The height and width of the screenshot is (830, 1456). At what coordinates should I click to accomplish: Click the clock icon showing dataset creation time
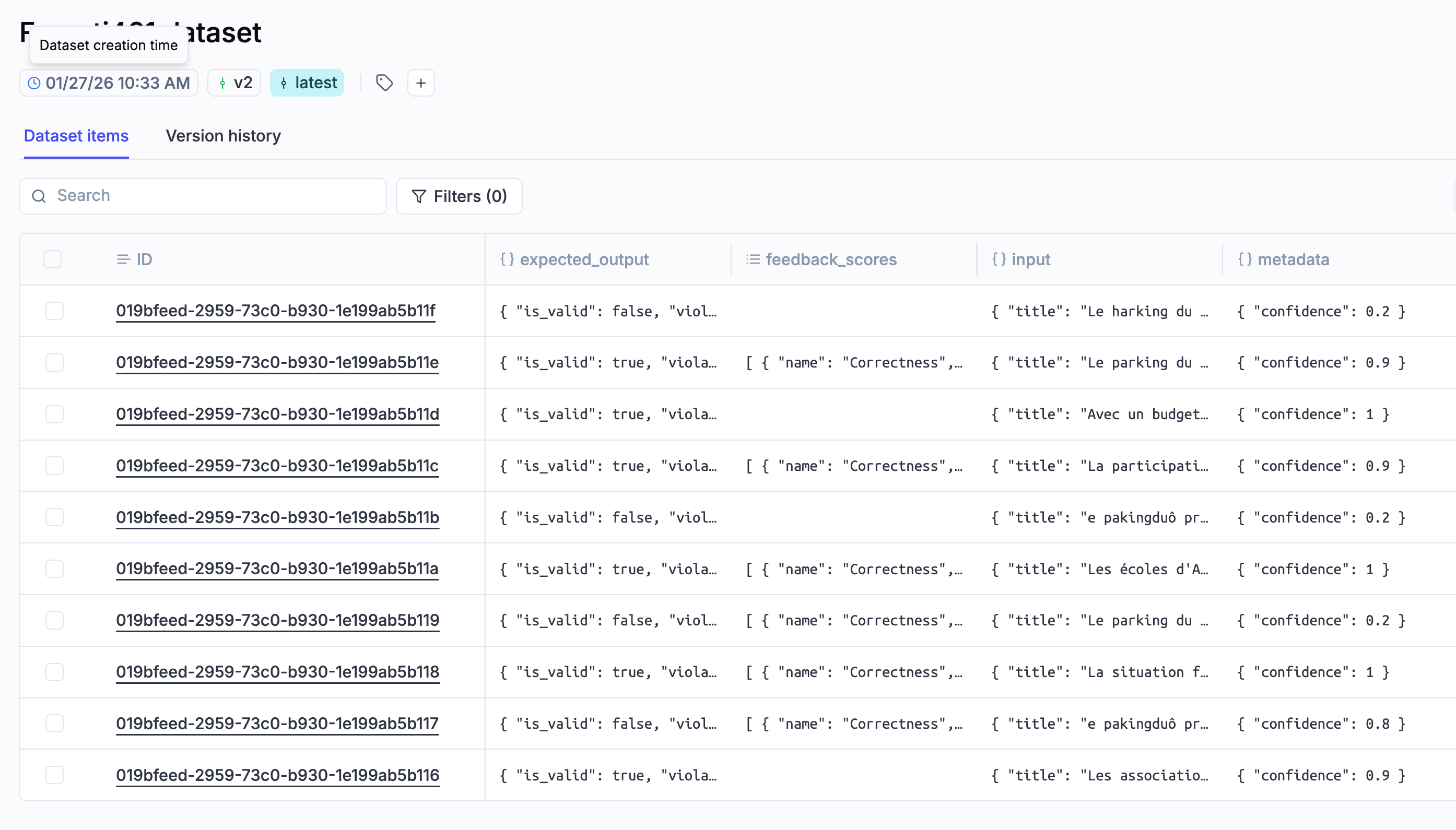(34, 83)
